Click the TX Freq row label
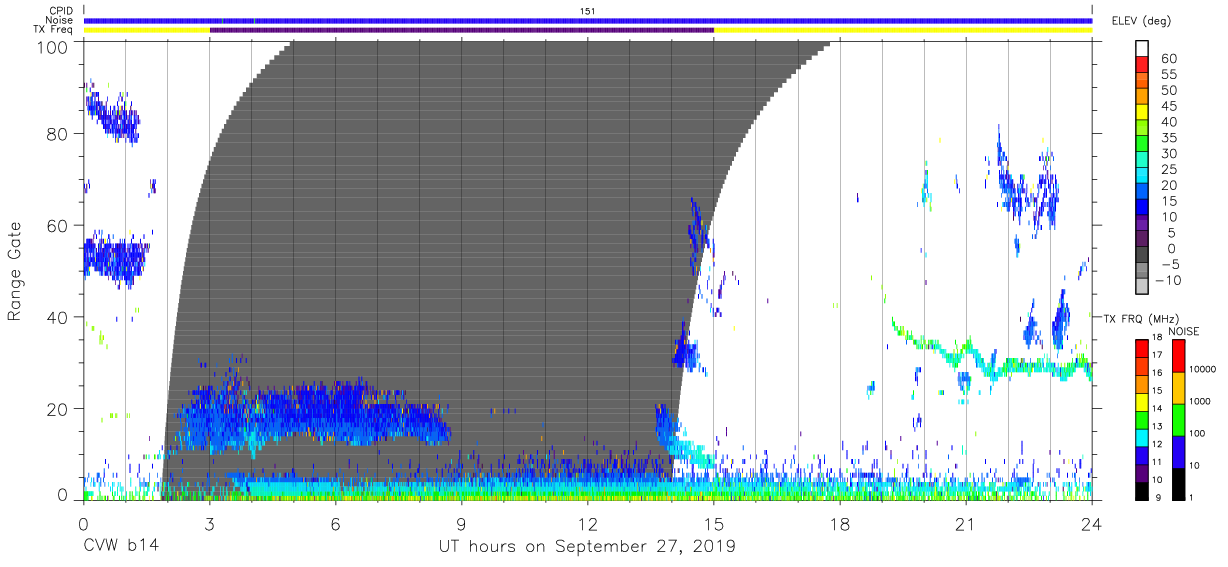 coord(55,30)
